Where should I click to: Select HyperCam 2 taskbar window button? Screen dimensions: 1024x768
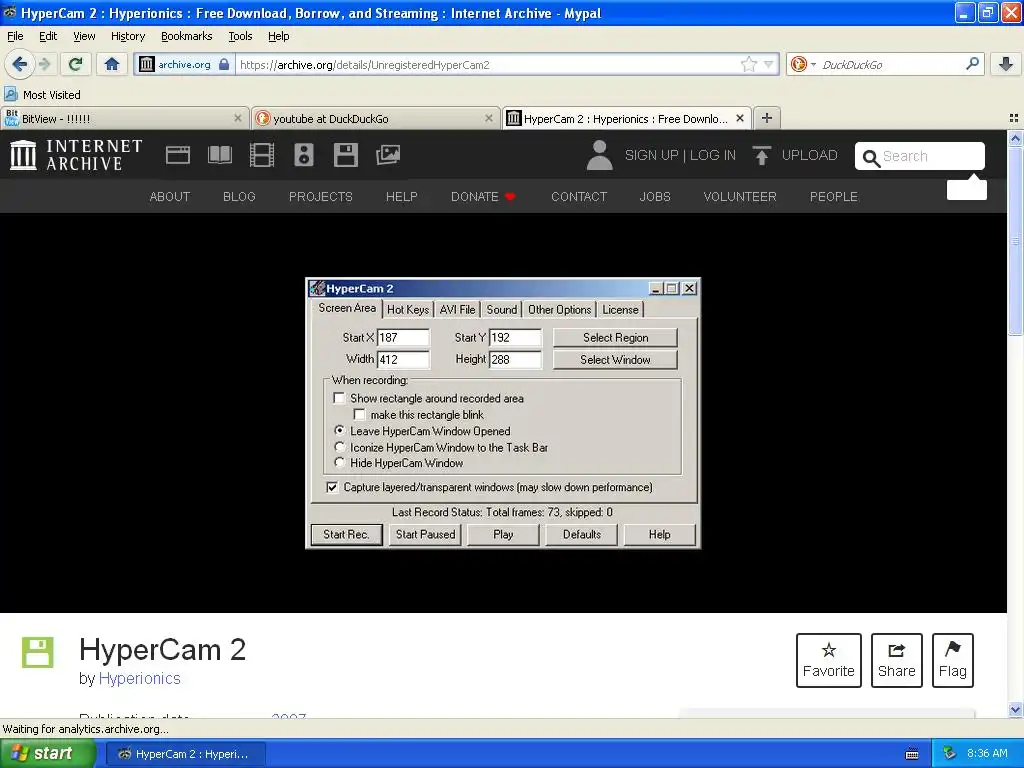pos(185,754)
